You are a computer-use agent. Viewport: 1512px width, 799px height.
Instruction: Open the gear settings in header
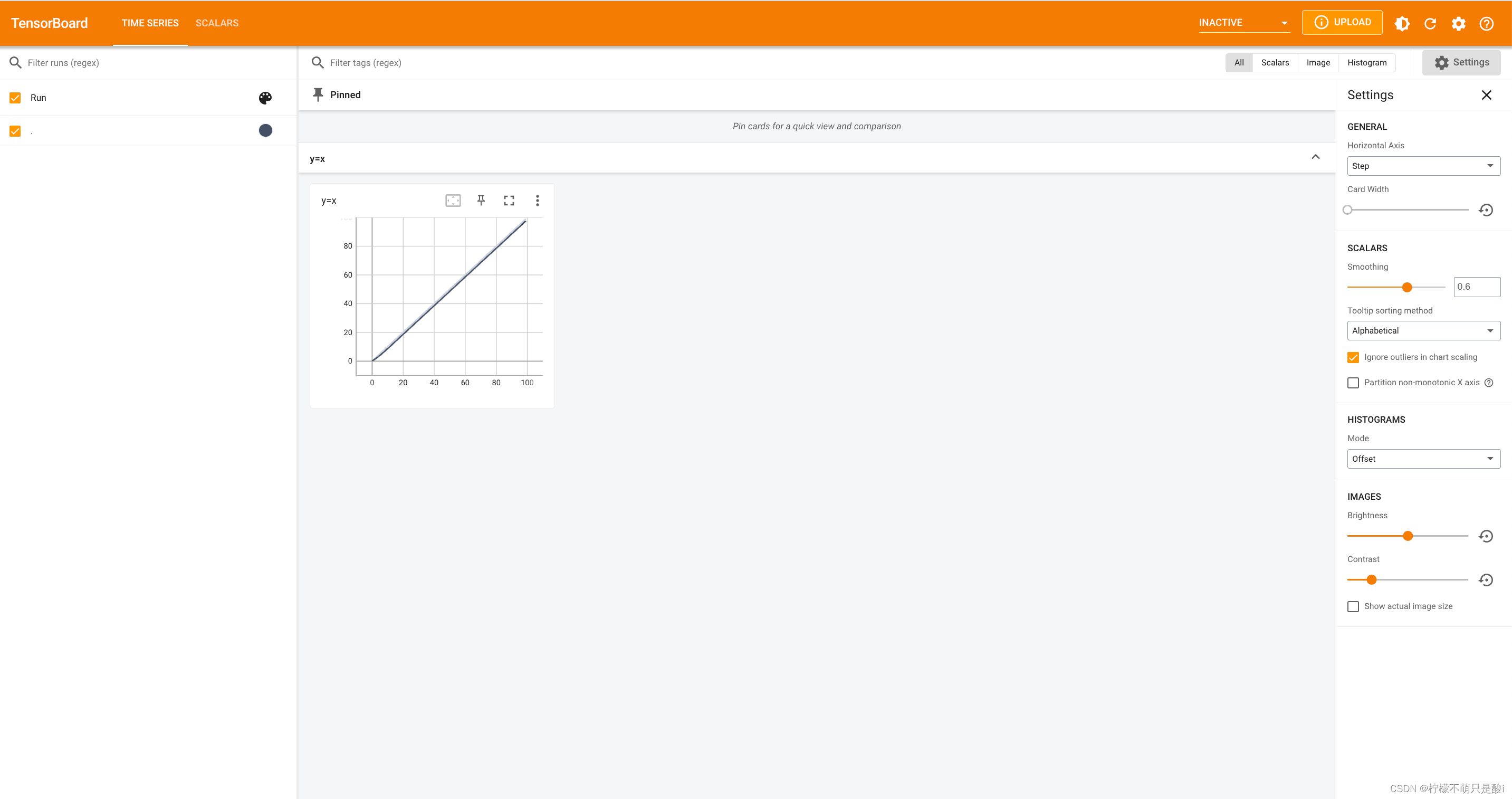tap(1458, 23)
